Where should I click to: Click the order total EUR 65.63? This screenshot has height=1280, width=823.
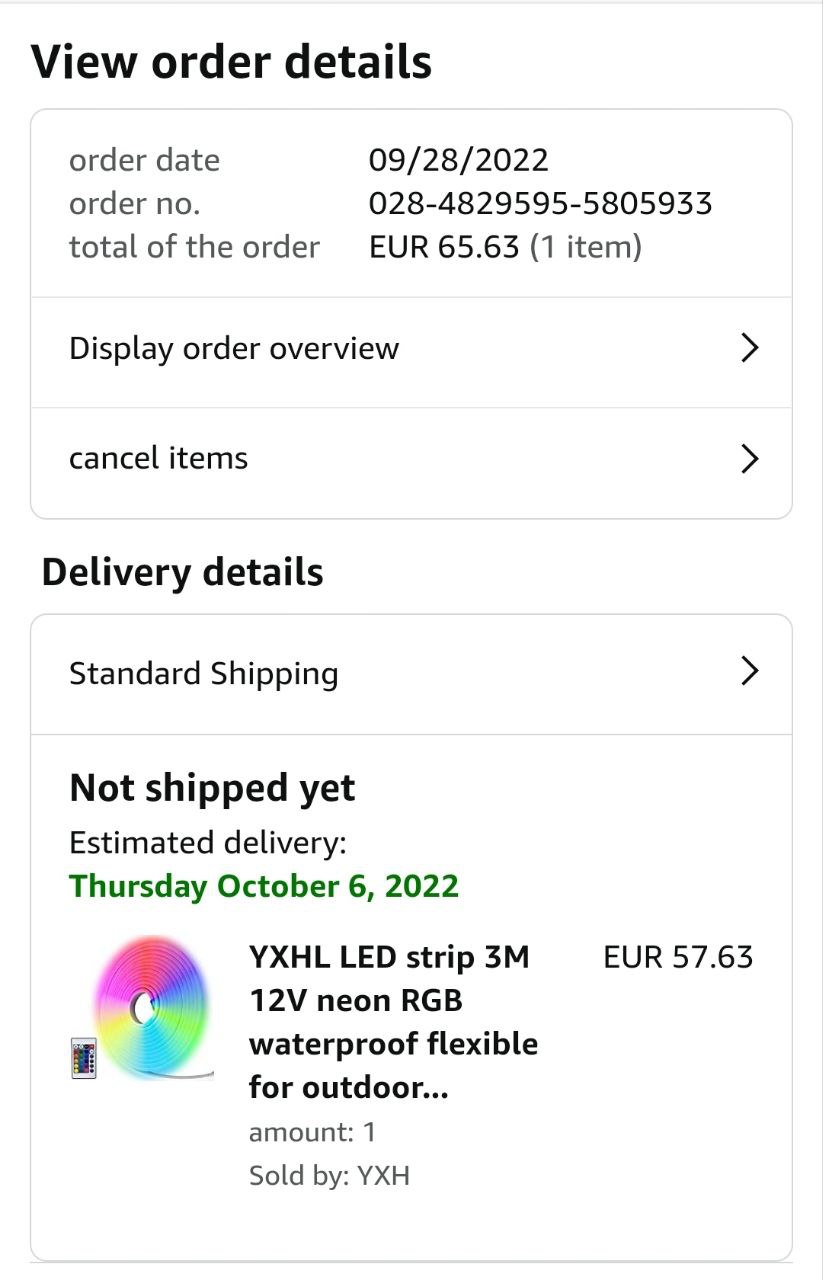[444, 247]
